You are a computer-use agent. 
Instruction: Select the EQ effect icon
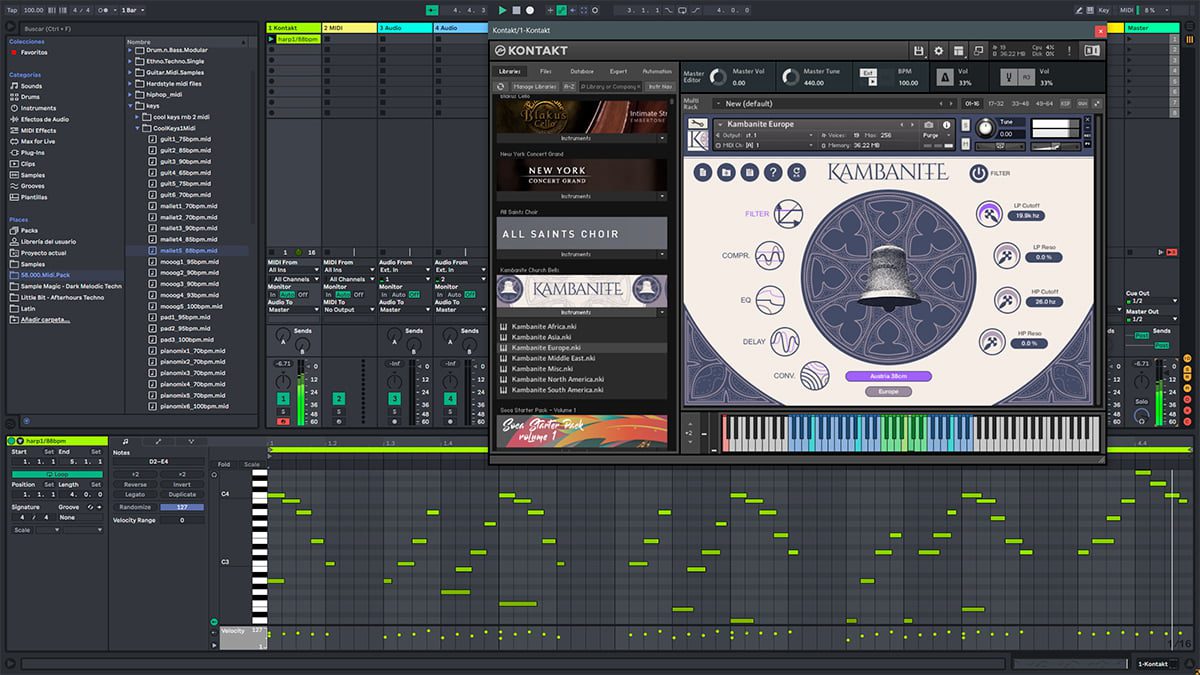coord(770,299)
